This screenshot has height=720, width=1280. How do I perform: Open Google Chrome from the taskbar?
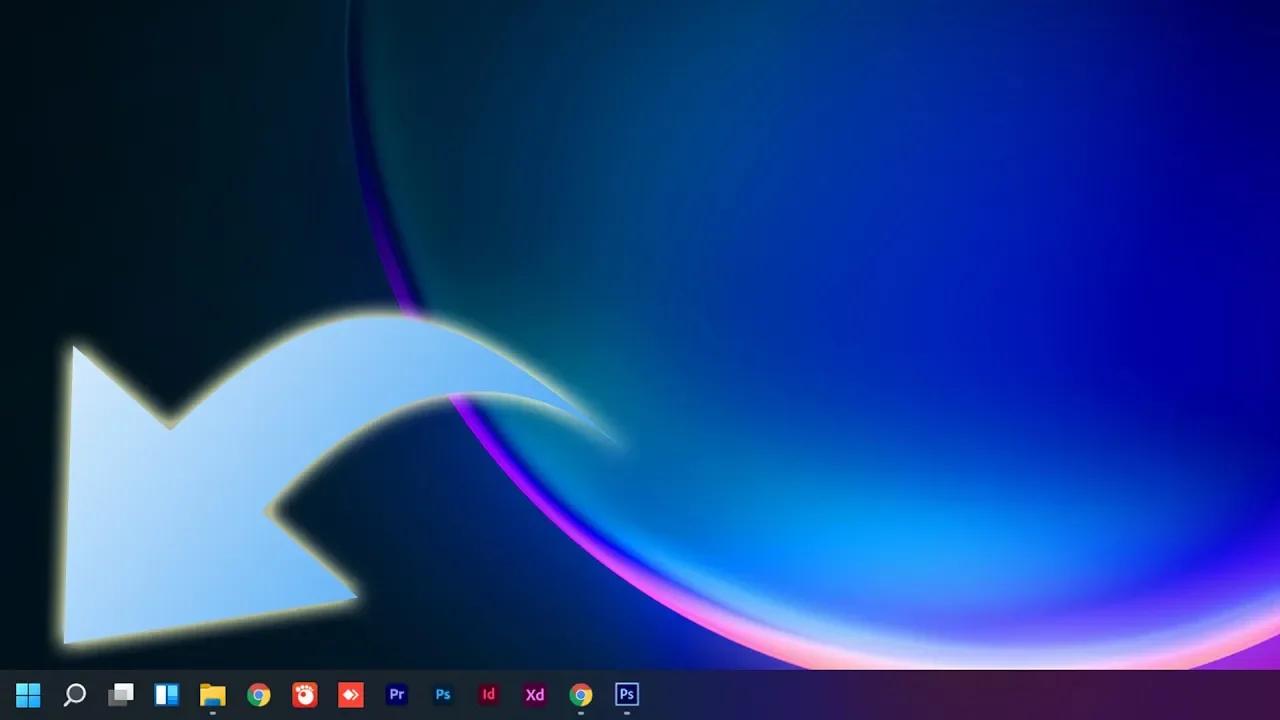tap(258, 694)
